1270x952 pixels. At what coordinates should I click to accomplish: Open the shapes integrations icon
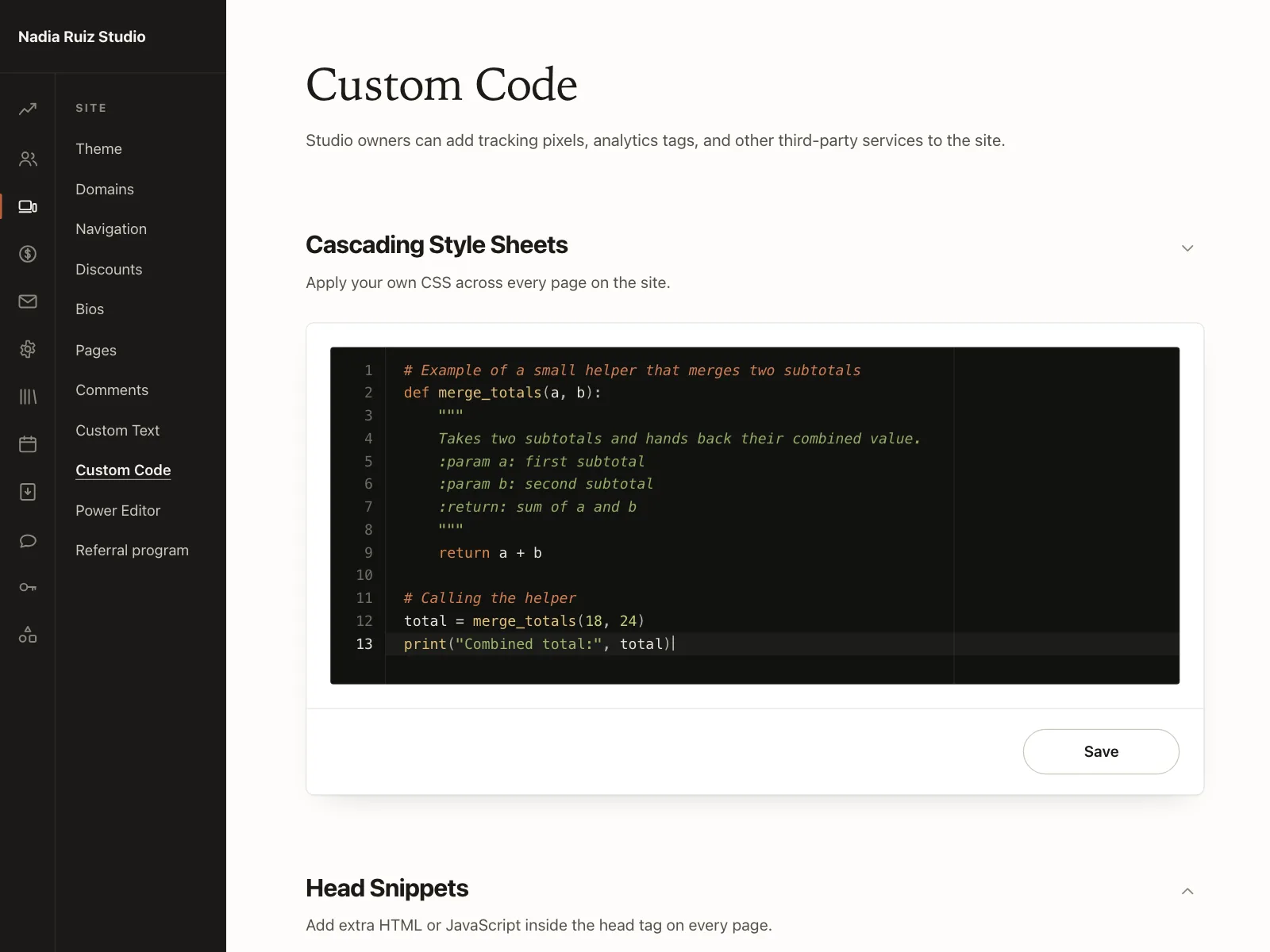pos(28,635)
